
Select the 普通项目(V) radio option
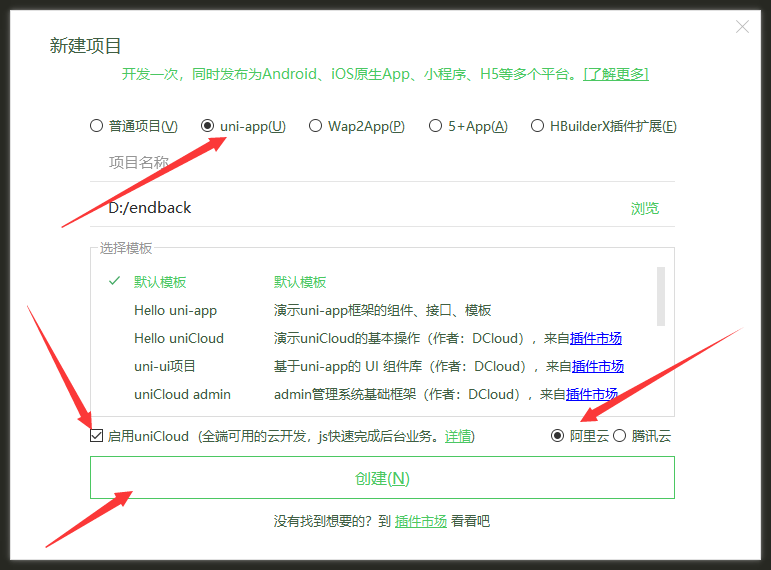pos(134,126)
